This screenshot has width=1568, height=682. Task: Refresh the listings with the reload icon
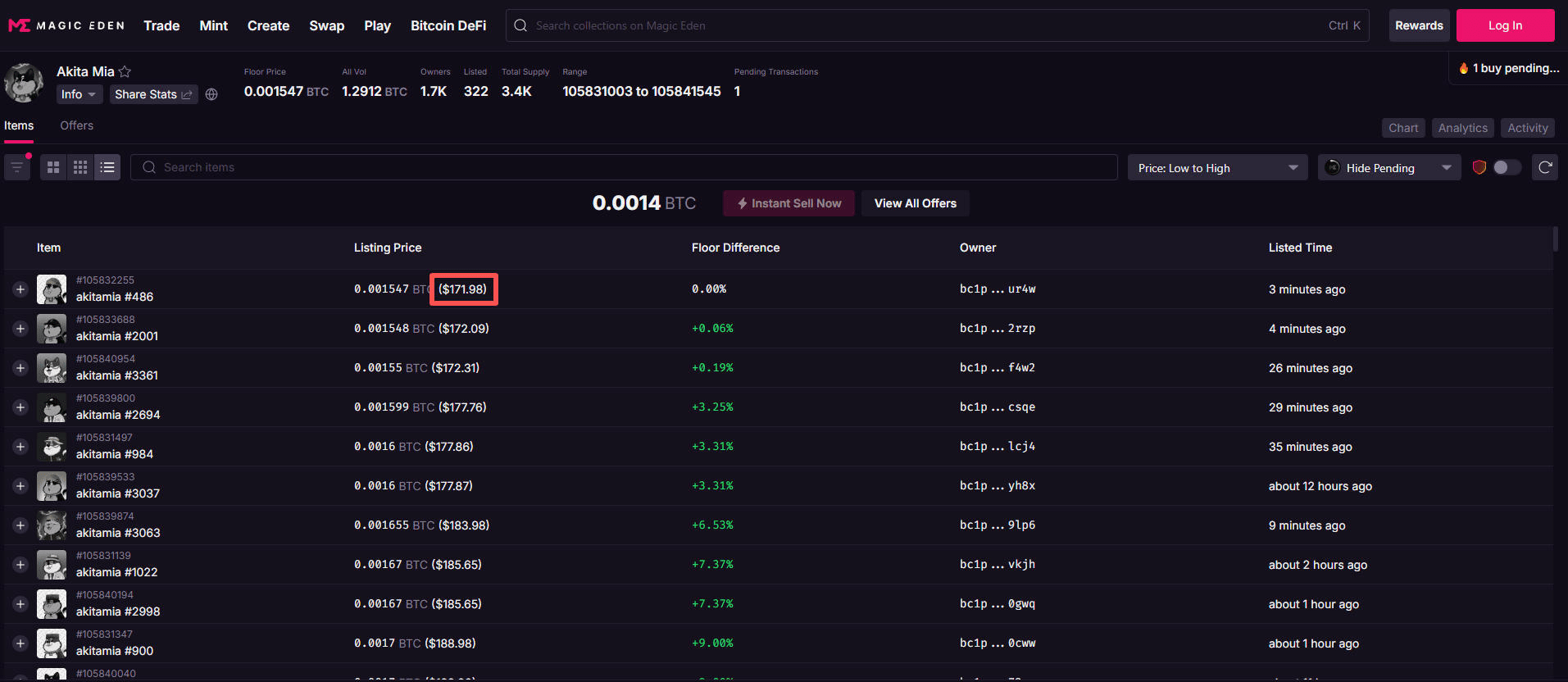[1545, 167]
